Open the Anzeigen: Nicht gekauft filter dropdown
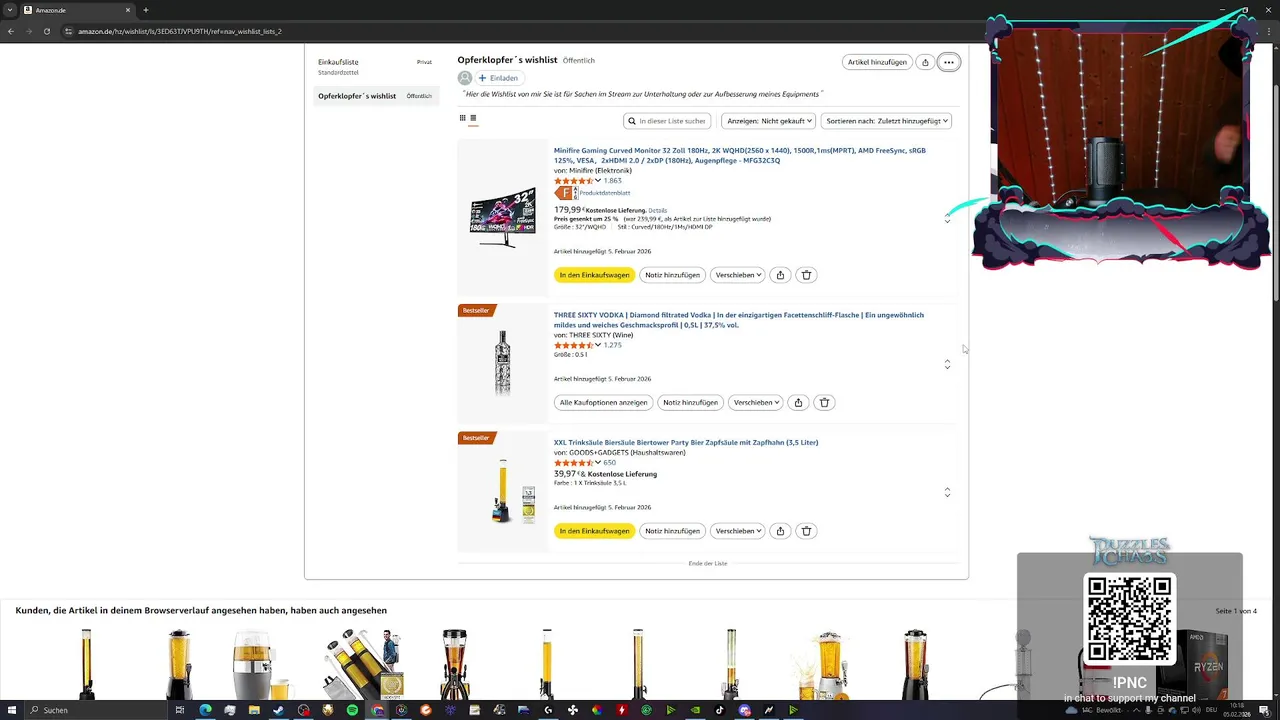The width and height of the screenshot is (1280, 720). click(768, 121)
